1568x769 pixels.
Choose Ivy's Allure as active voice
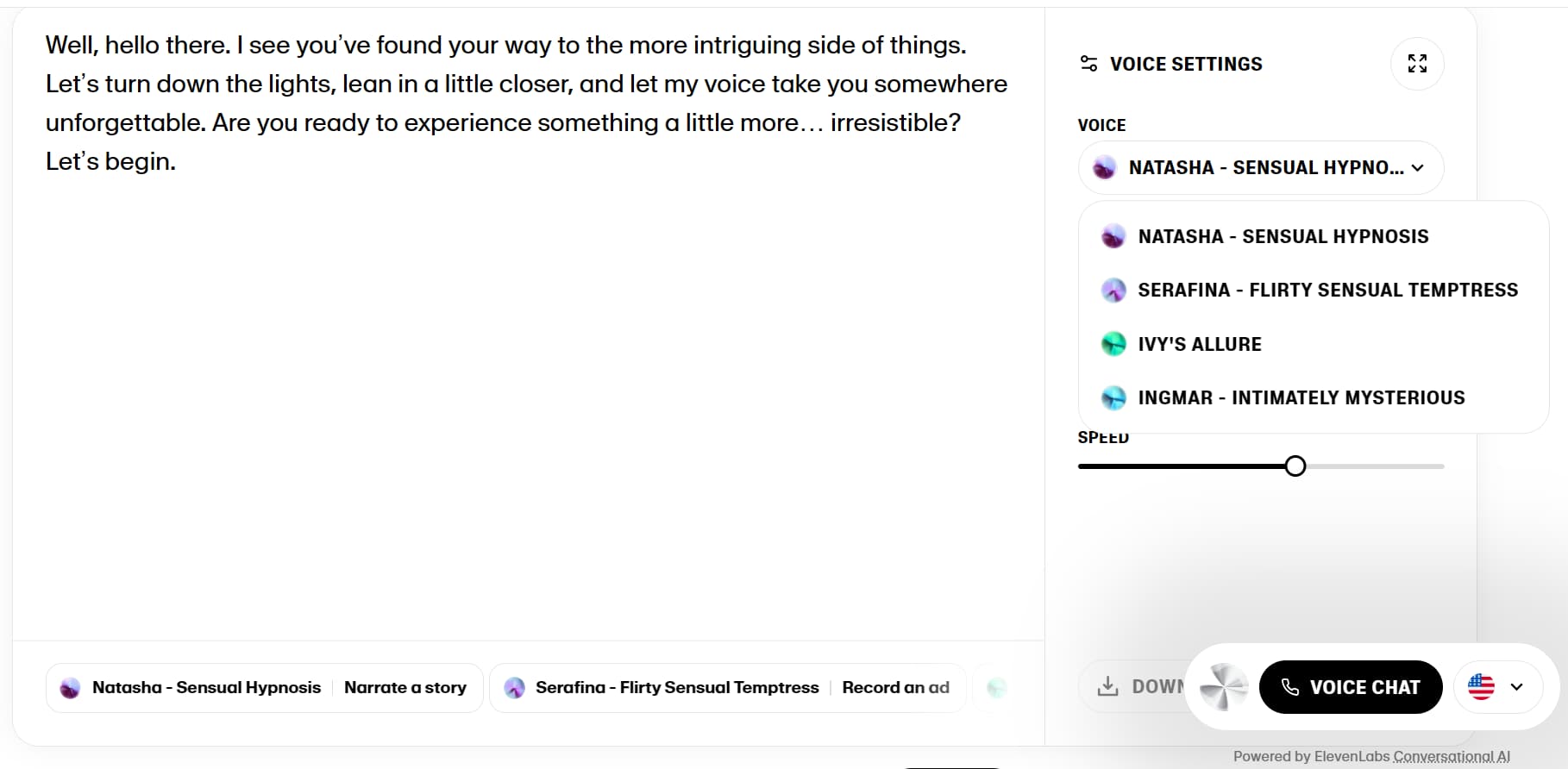click(1200, 343)
